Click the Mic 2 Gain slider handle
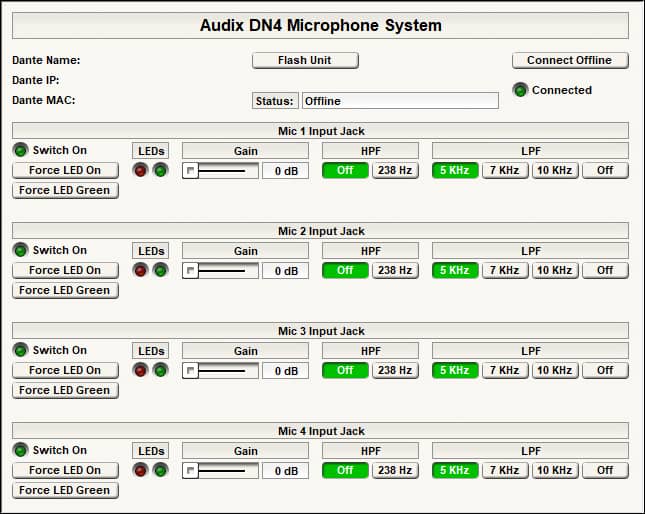Screen dimensions: 645x514 pos(190,271)
